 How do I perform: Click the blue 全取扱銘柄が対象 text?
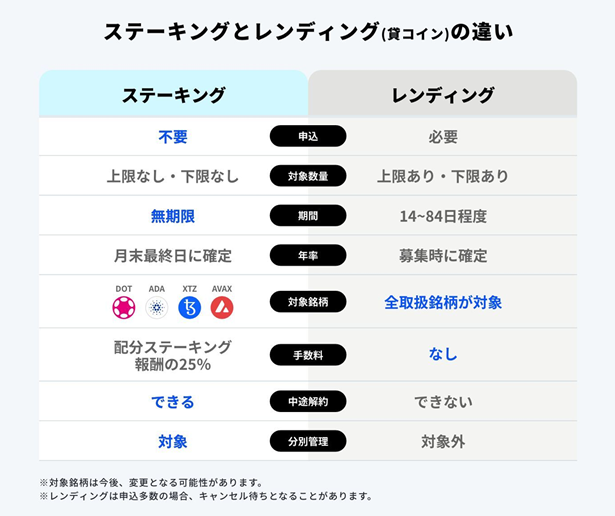(x=443, y=302)
